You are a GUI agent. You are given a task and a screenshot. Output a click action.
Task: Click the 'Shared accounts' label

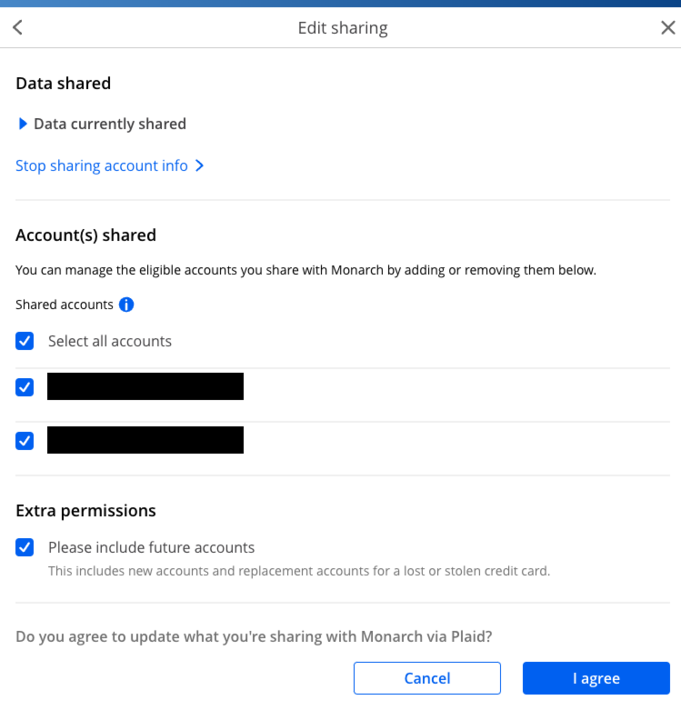pyautogui.click(x=64, y=305)
